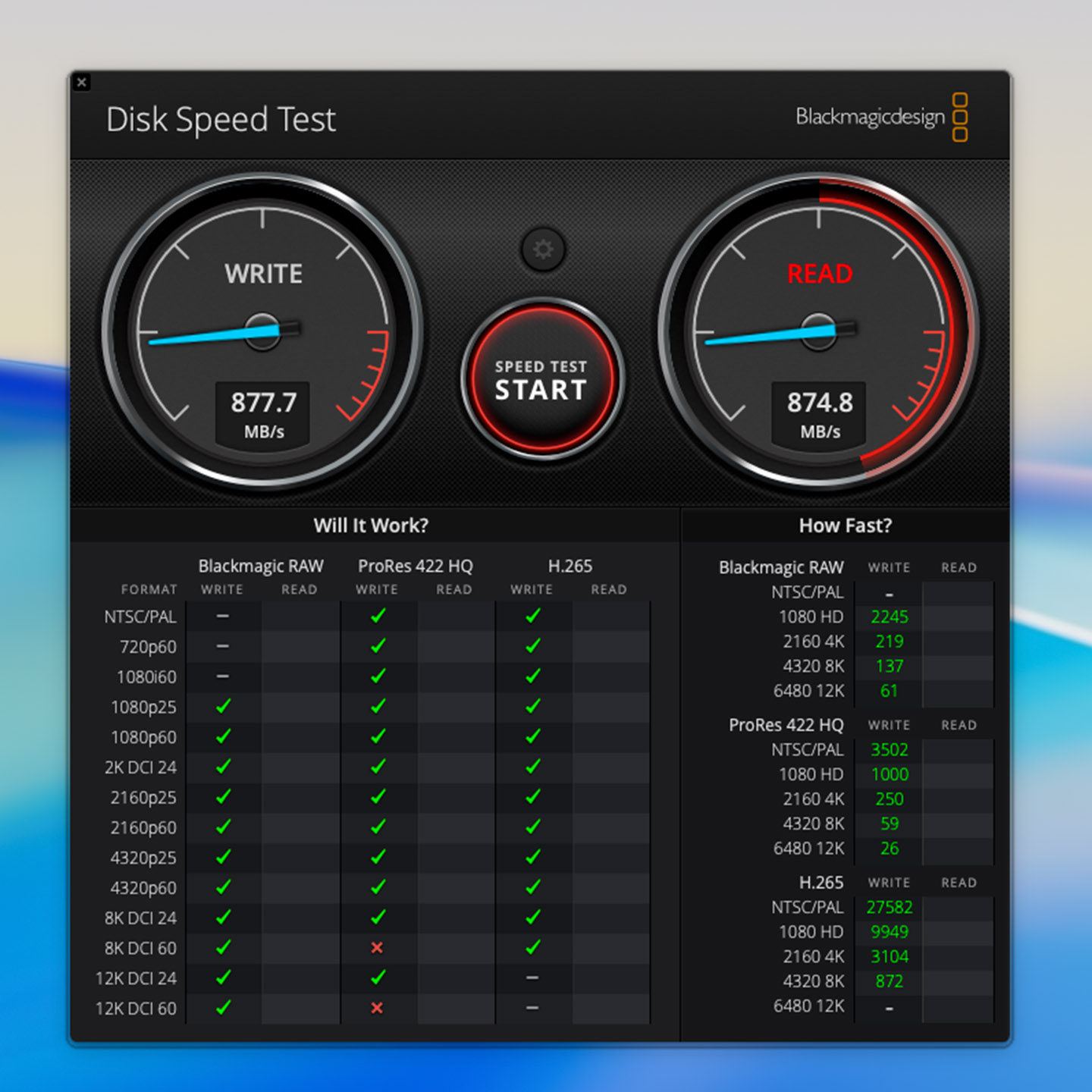Click the 27582 H.265 NTSC/PAL write value
Screen dimensions: 1092x1092
888,907
